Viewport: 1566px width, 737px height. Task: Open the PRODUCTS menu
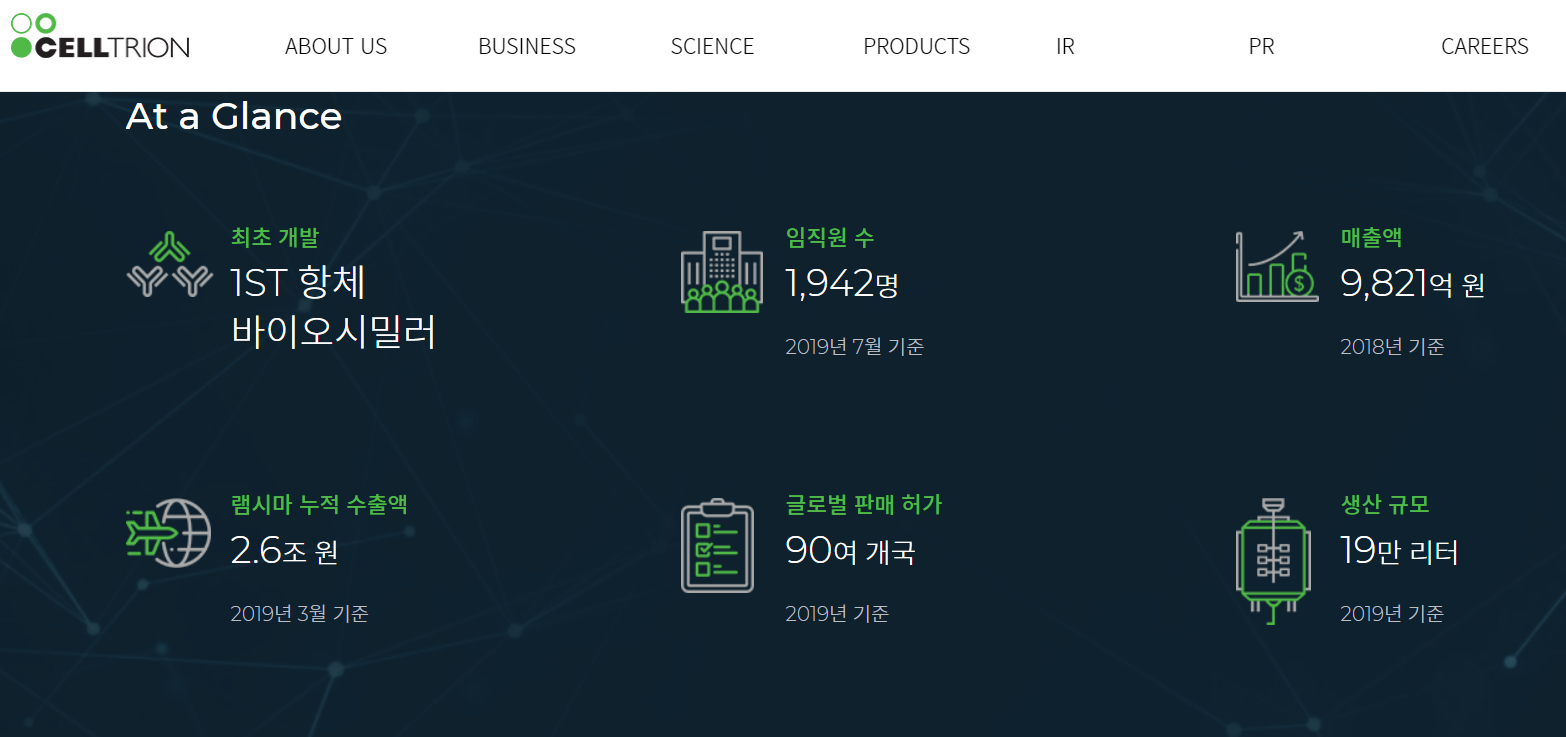point(916,46)
